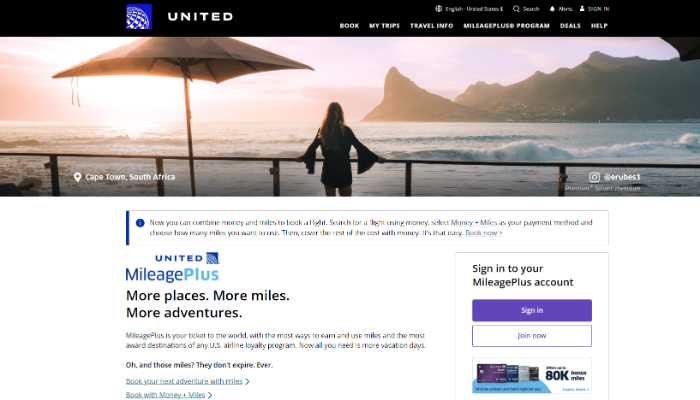The height and width of the screenshot is (400, 700).
Task: Click the Join now button
Action: pyautogui.click(x=532, y=336)
